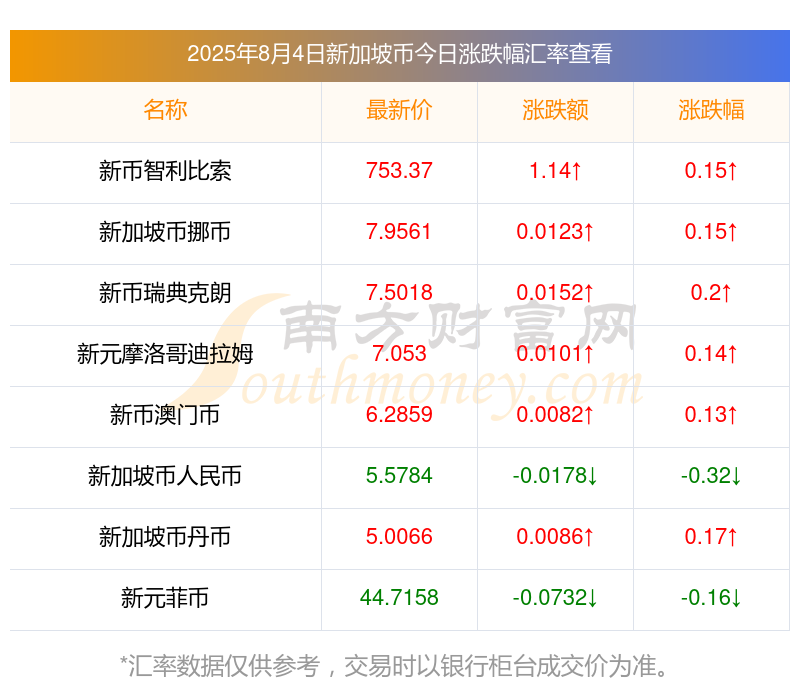Click the percentage value '0.13↑'
Viewport: 800px width, 698px height.
[711, 414]
